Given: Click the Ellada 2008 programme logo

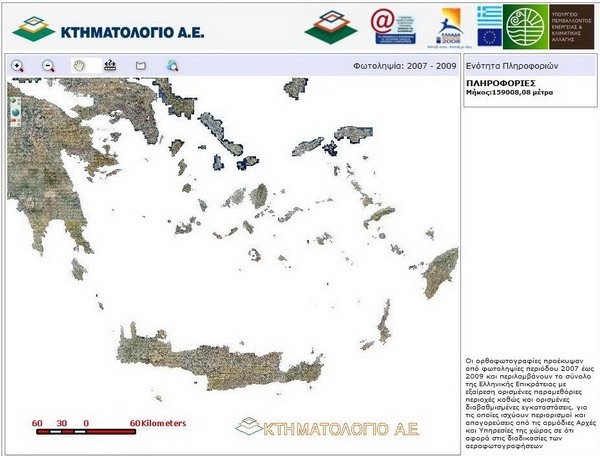Looking at the screenshot, I should (x=449, y=28).
